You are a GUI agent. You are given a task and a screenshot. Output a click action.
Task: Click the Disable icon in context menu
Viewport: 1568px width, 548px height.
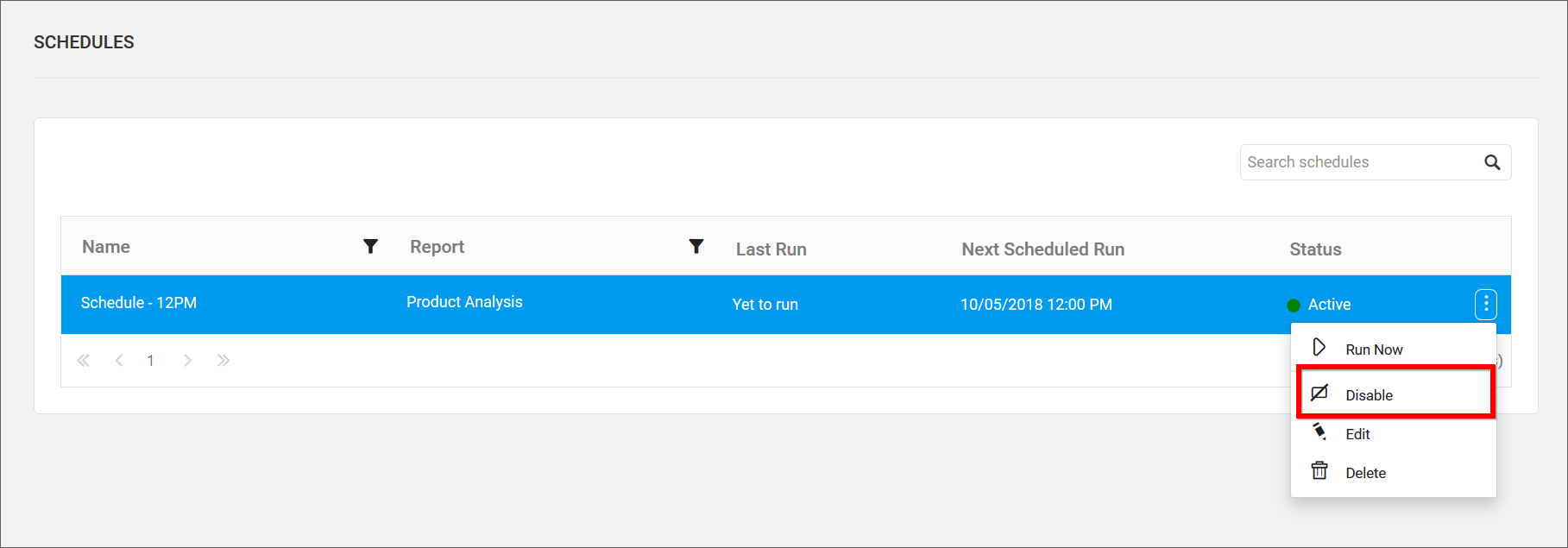click(1319, 394)
